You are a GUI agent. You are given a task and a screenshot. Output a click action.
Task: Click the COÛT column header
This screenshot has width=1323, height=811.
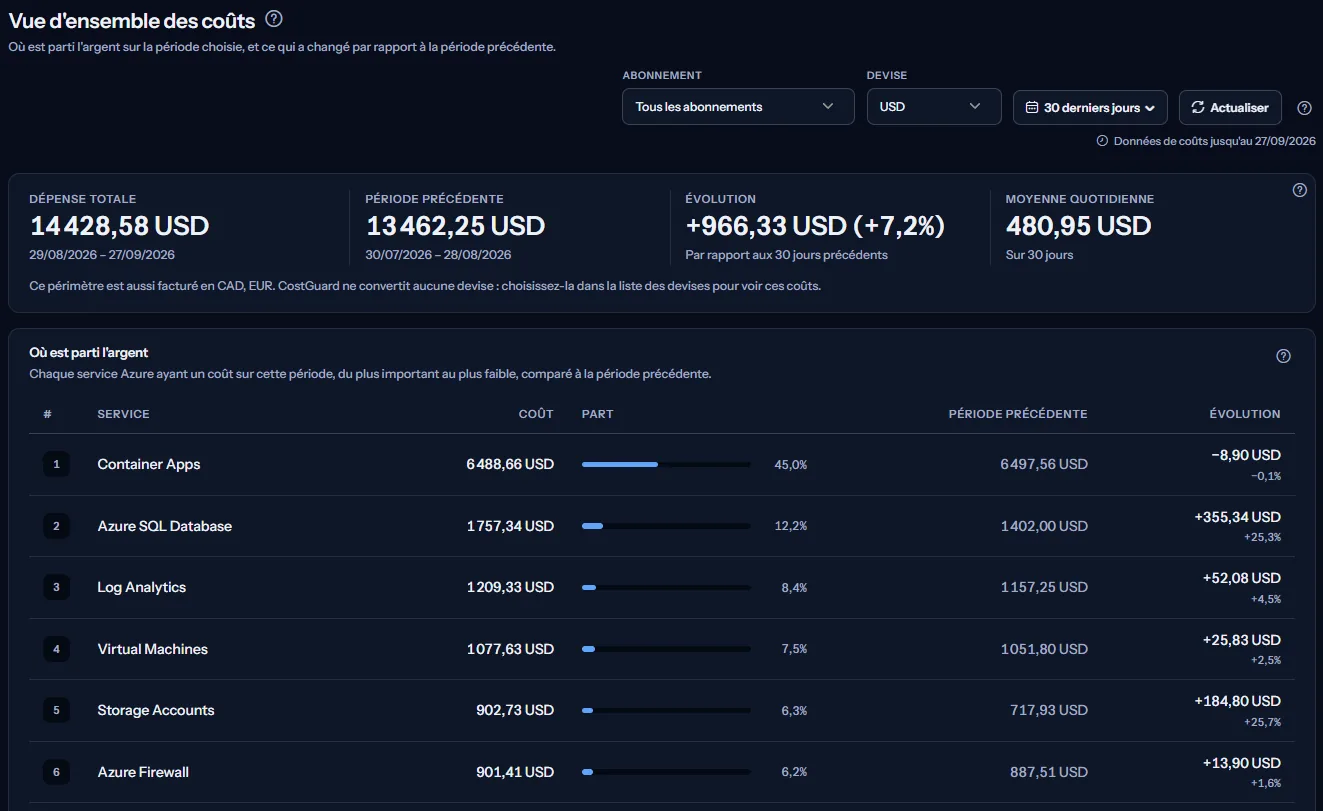(x=536, y=414)
